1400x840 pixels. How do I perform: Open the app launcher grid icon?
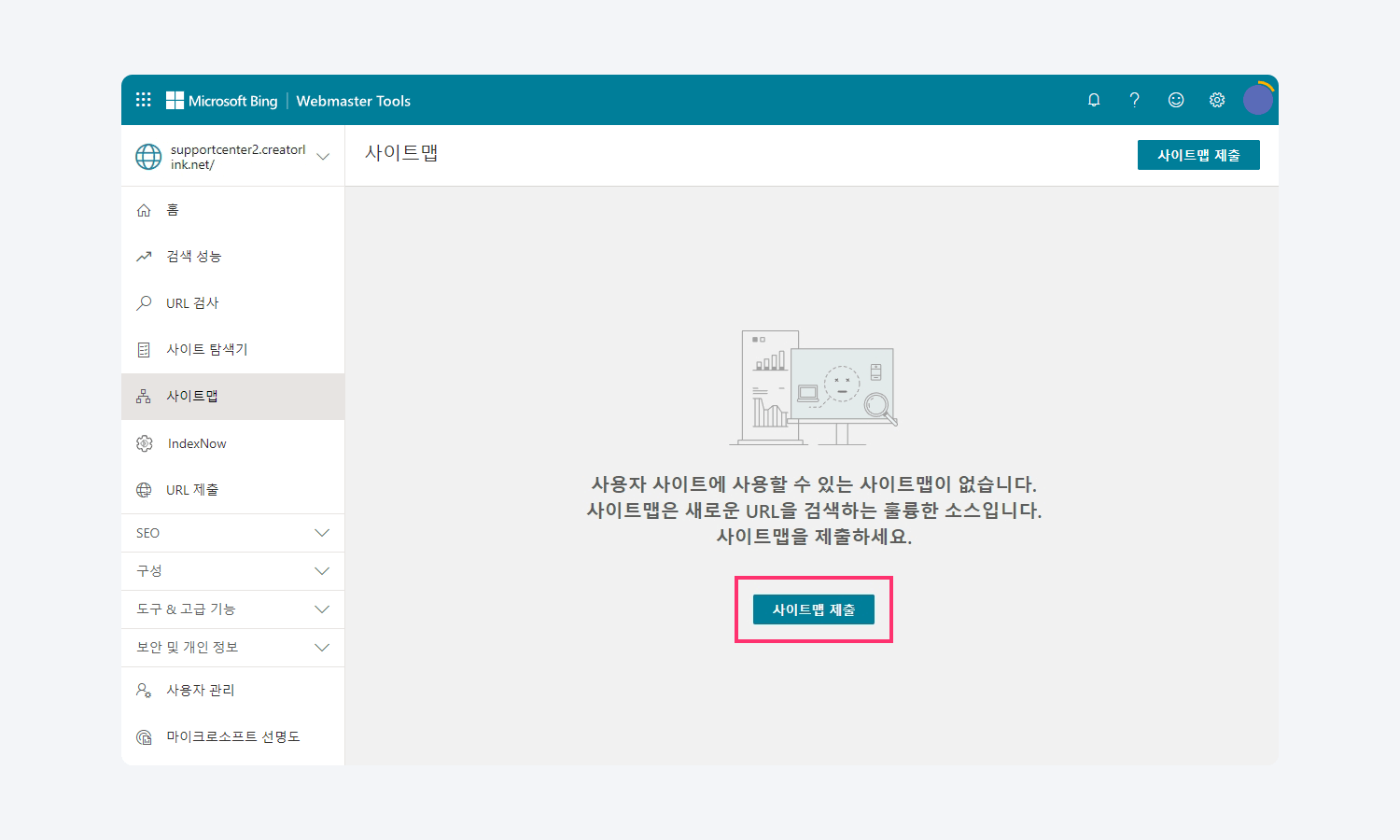(x=143, y=100)
